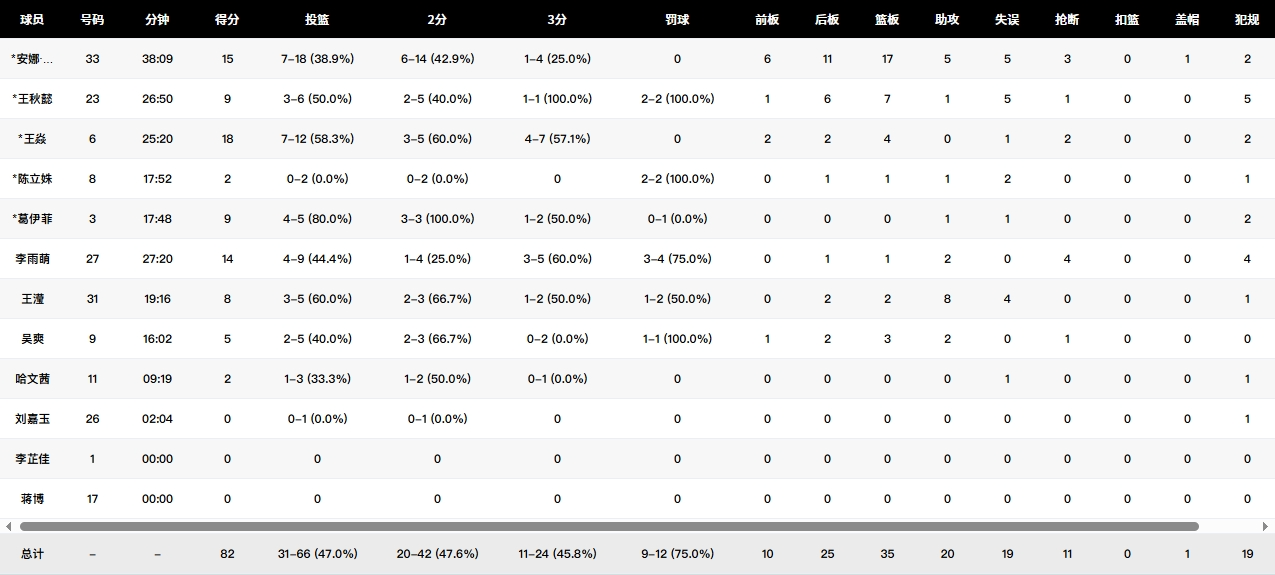Select player name 刘嘉玉

click(x=32, y=419)
